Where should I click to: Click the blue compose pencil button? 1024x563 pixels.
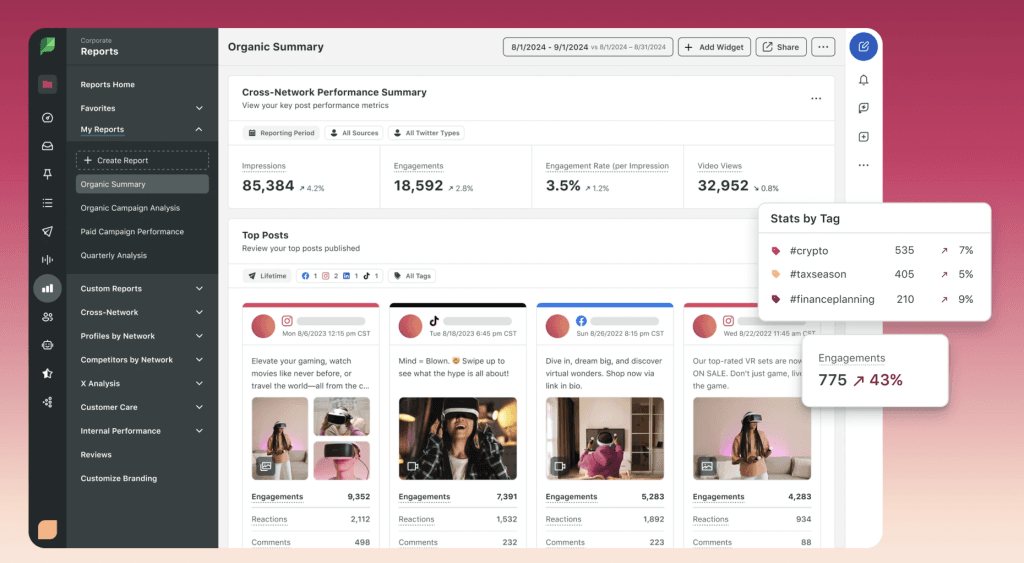pyautogui.click(x=863, y=46)
